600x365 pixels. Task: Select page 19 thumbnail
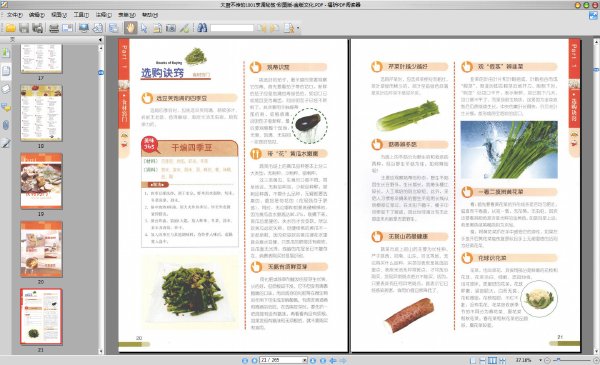pyautogui.click(x=41, y=181)
